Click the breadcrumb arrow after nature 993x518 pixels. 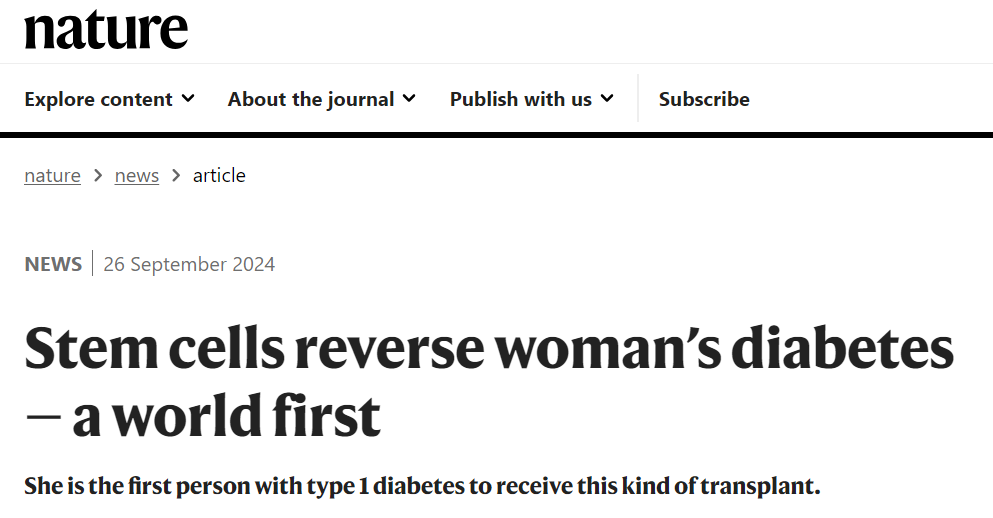[x=98, y=176]
